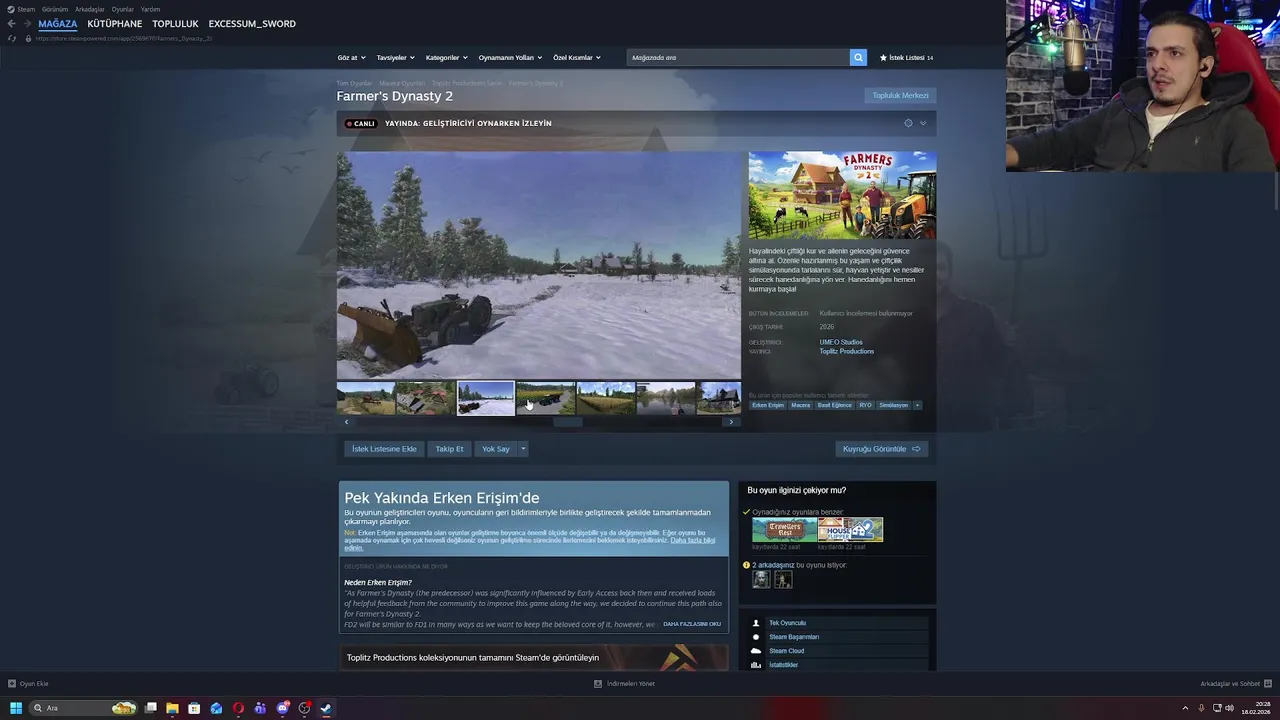Expand the Göz at dropdown

(x=351, y=57)
